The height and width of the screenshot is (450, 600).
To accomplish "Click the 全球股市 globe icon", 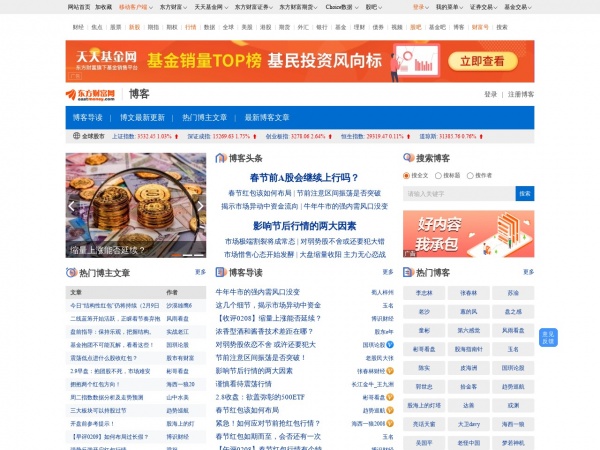I will coord(77,136).
